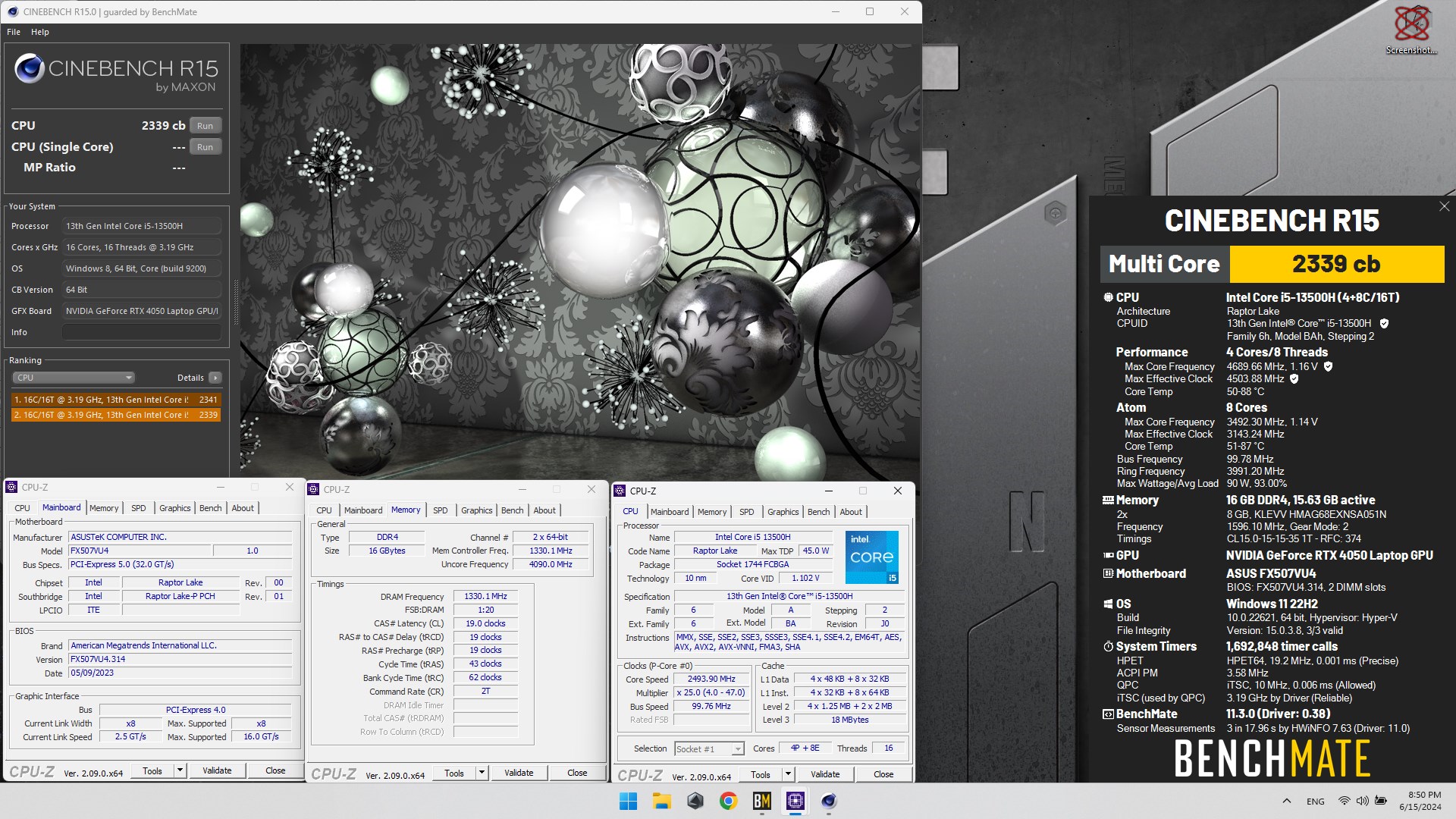Open the Socket #1 selection dropdown
Screen dimensions: 1456x819
(x=709, y=749)
